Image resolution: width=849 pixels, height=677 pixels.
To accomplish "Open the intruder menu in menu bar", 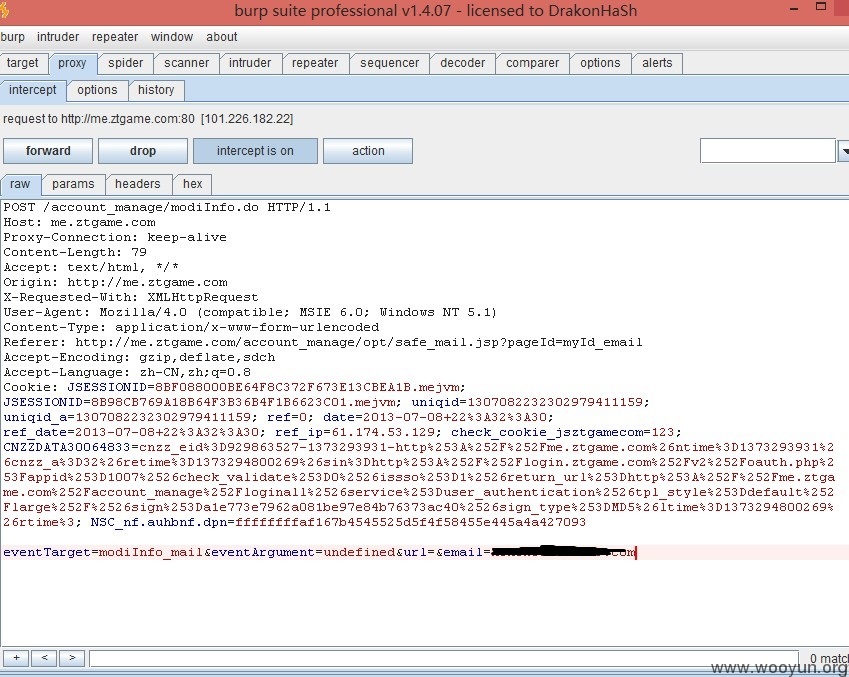I will (58, 37).
